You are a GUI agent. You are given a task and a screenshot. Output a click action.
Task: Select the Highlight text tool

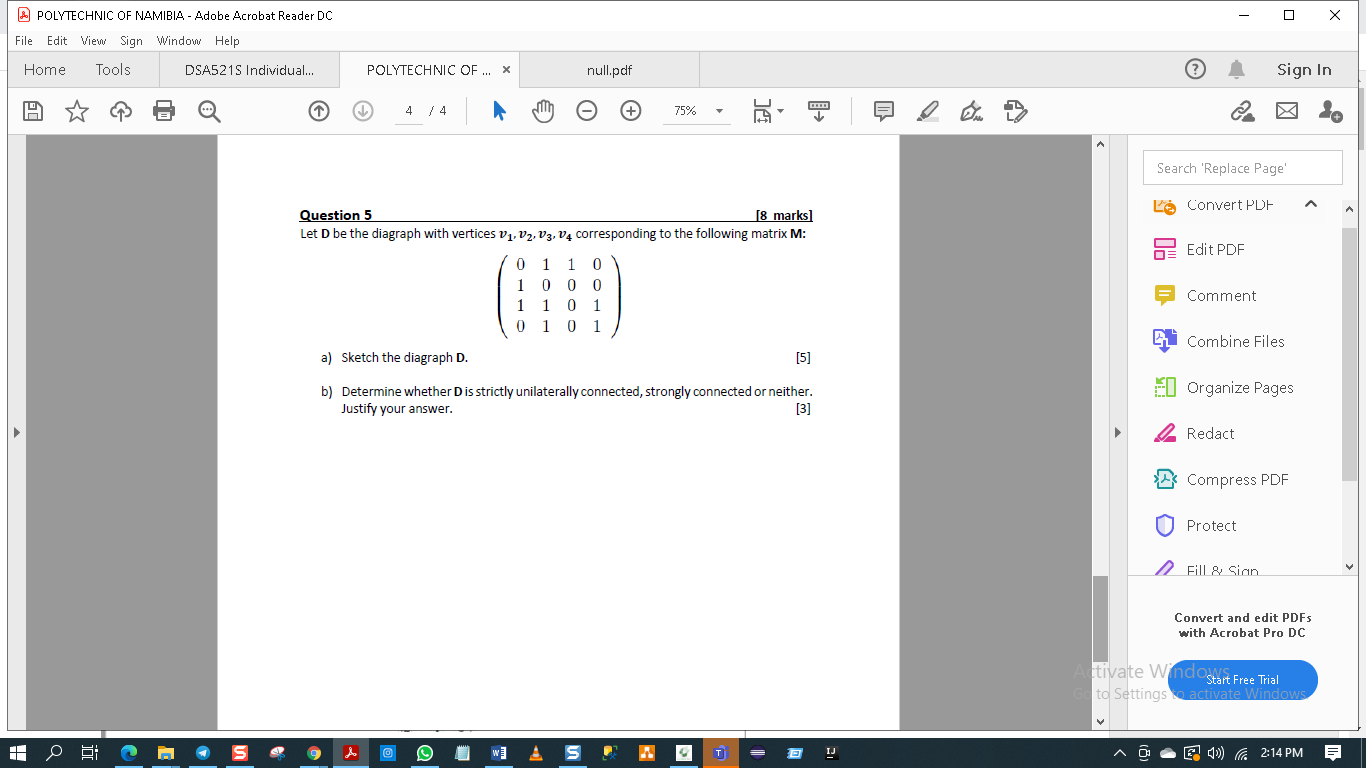tap(927, 111)
